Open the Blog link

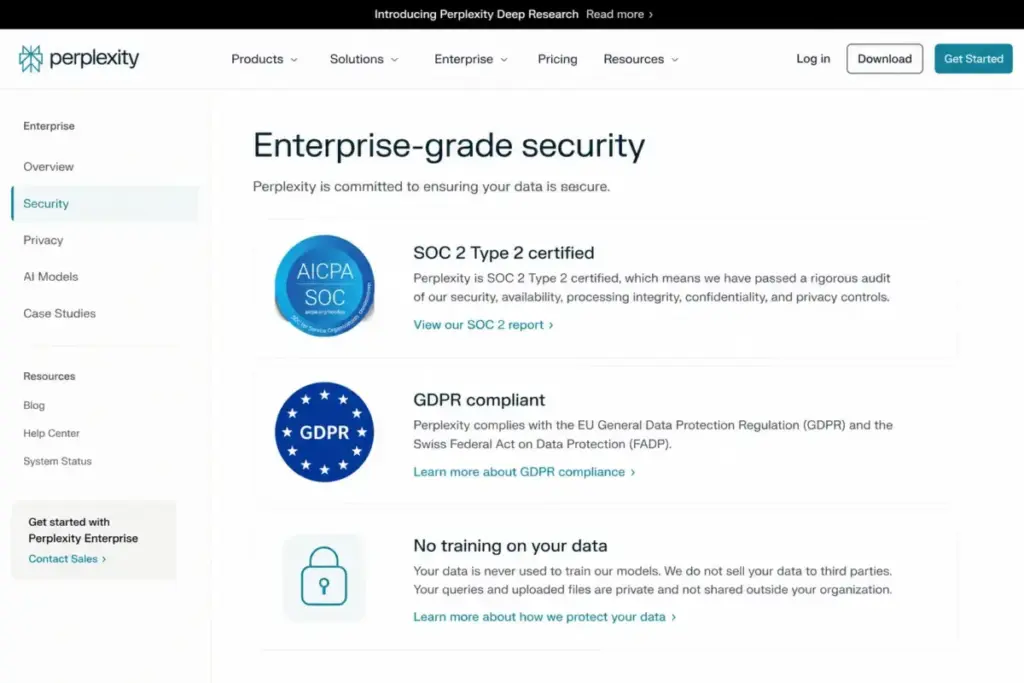pos(34,405)
